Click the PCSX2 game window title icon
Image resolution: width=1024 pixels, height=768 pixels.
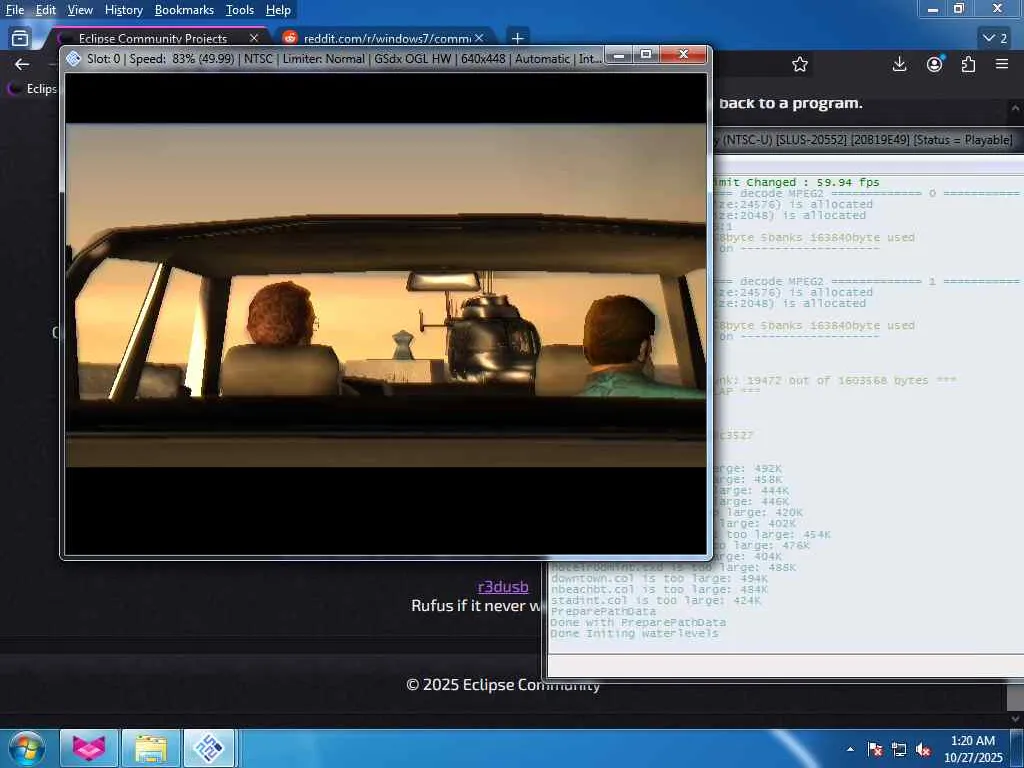74,58
